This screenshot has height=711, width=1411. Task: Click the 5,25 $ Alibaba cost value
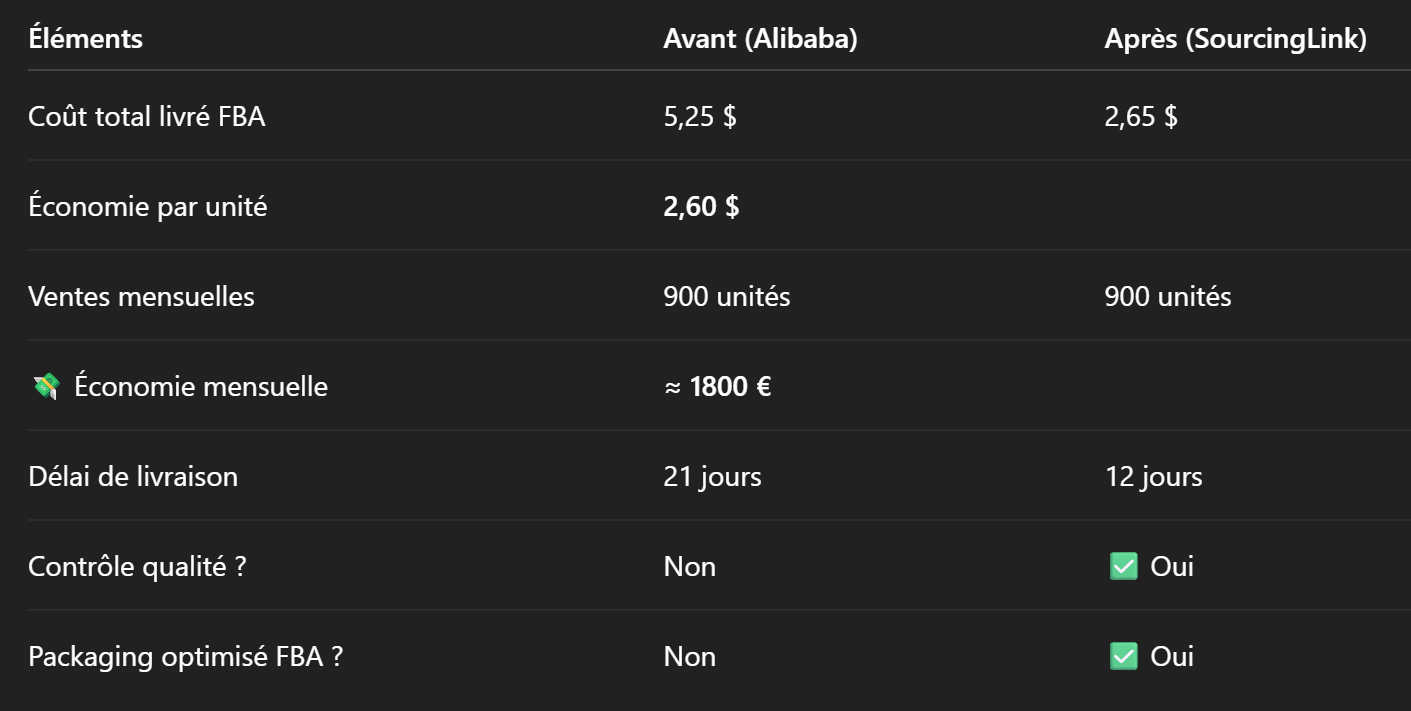pyautogui.click(x=700, y=117)
